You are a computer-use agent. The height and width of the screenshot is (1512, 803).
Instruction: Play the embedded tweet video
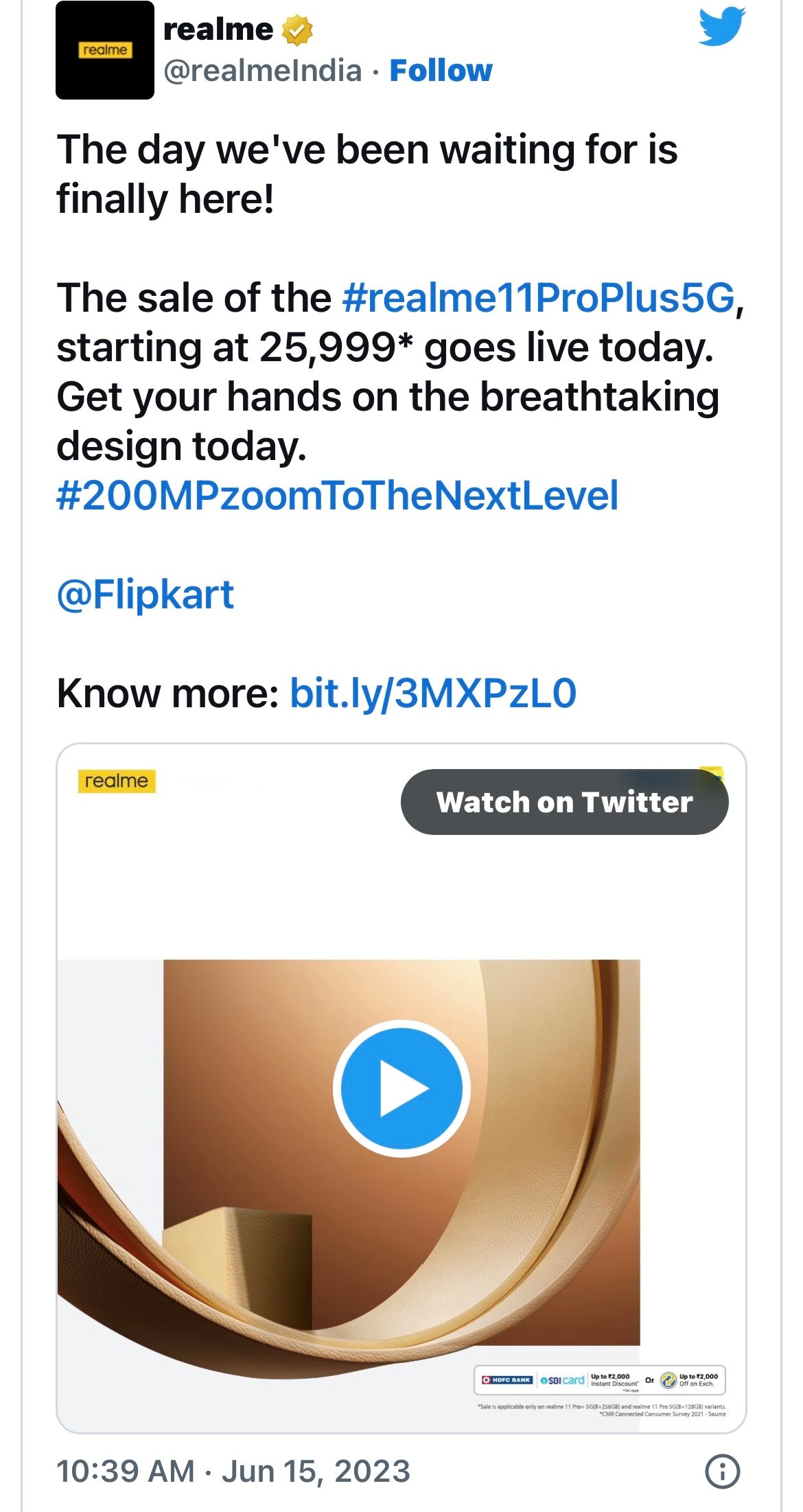(401, 1088)
